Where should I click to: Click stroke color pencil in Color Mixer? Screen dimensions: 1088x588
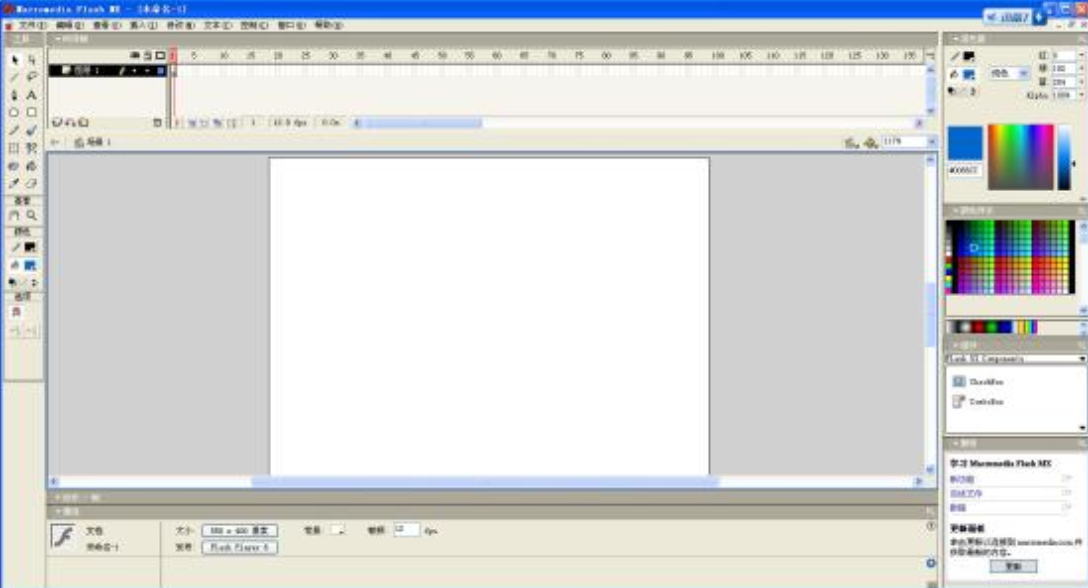coord(955,56)
